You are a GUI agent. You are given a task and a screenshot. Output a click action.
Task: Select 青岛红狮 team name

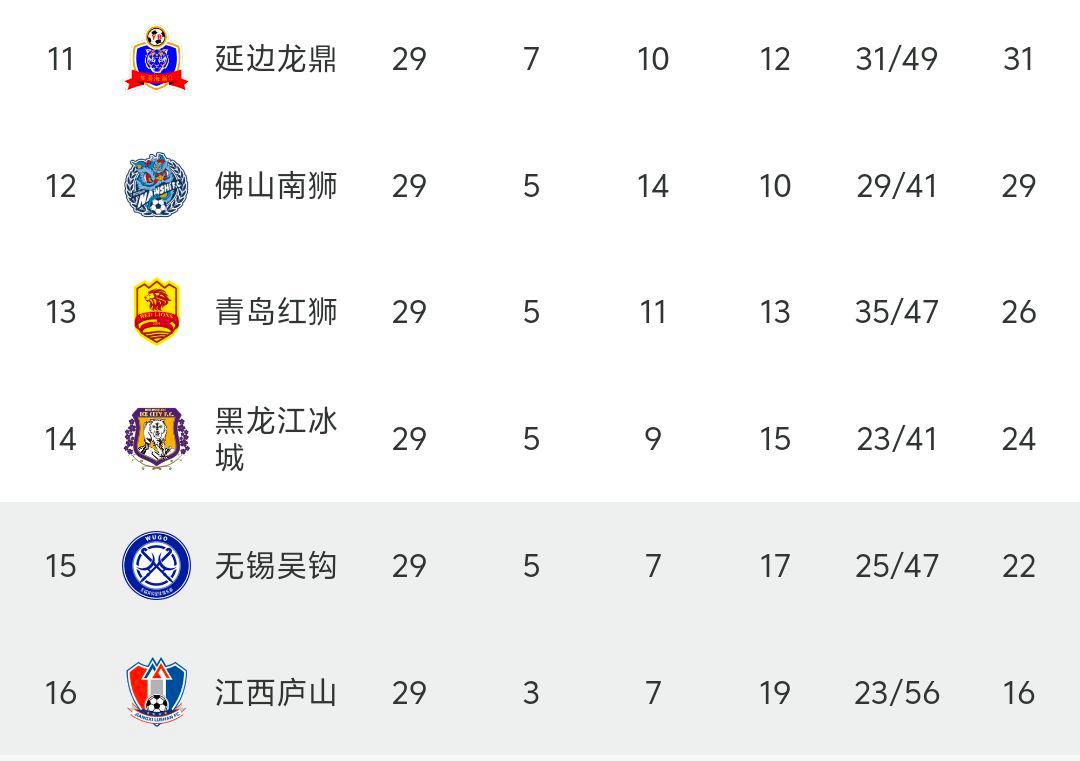click(275, 312)
